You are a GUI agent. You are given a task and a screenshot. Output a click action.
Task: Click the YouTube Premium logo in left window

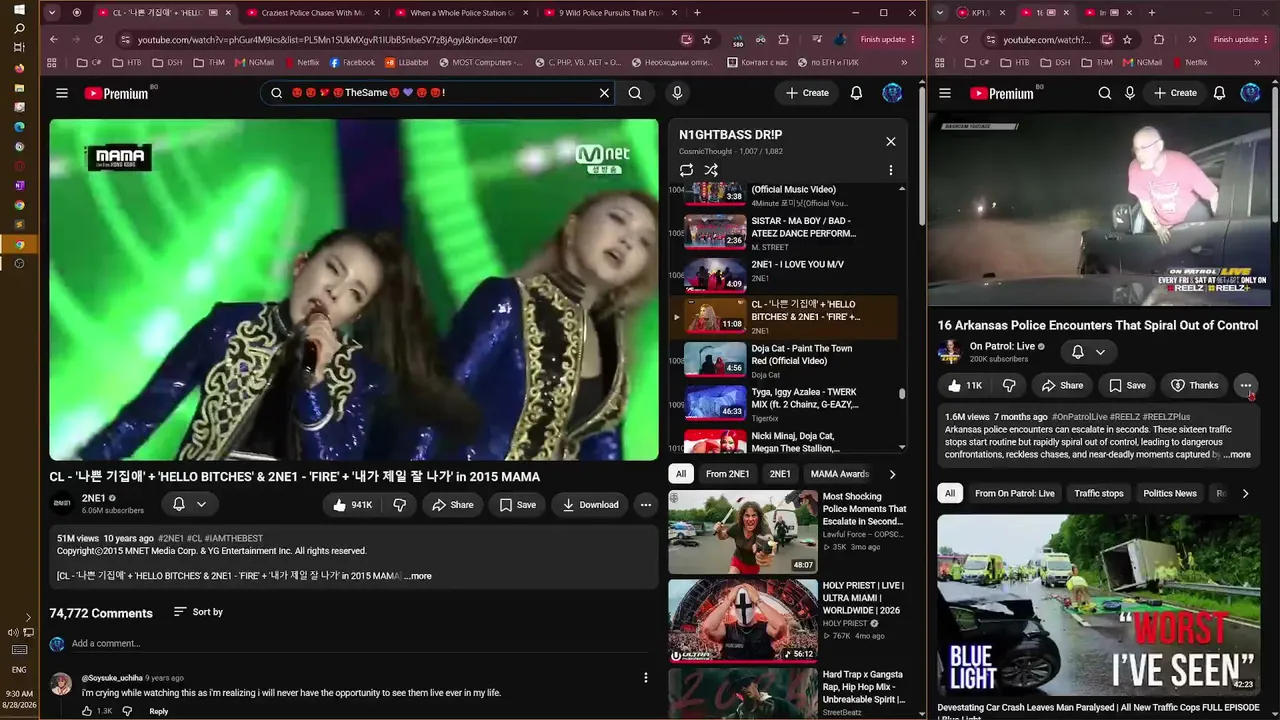click(x=116, y=93)
